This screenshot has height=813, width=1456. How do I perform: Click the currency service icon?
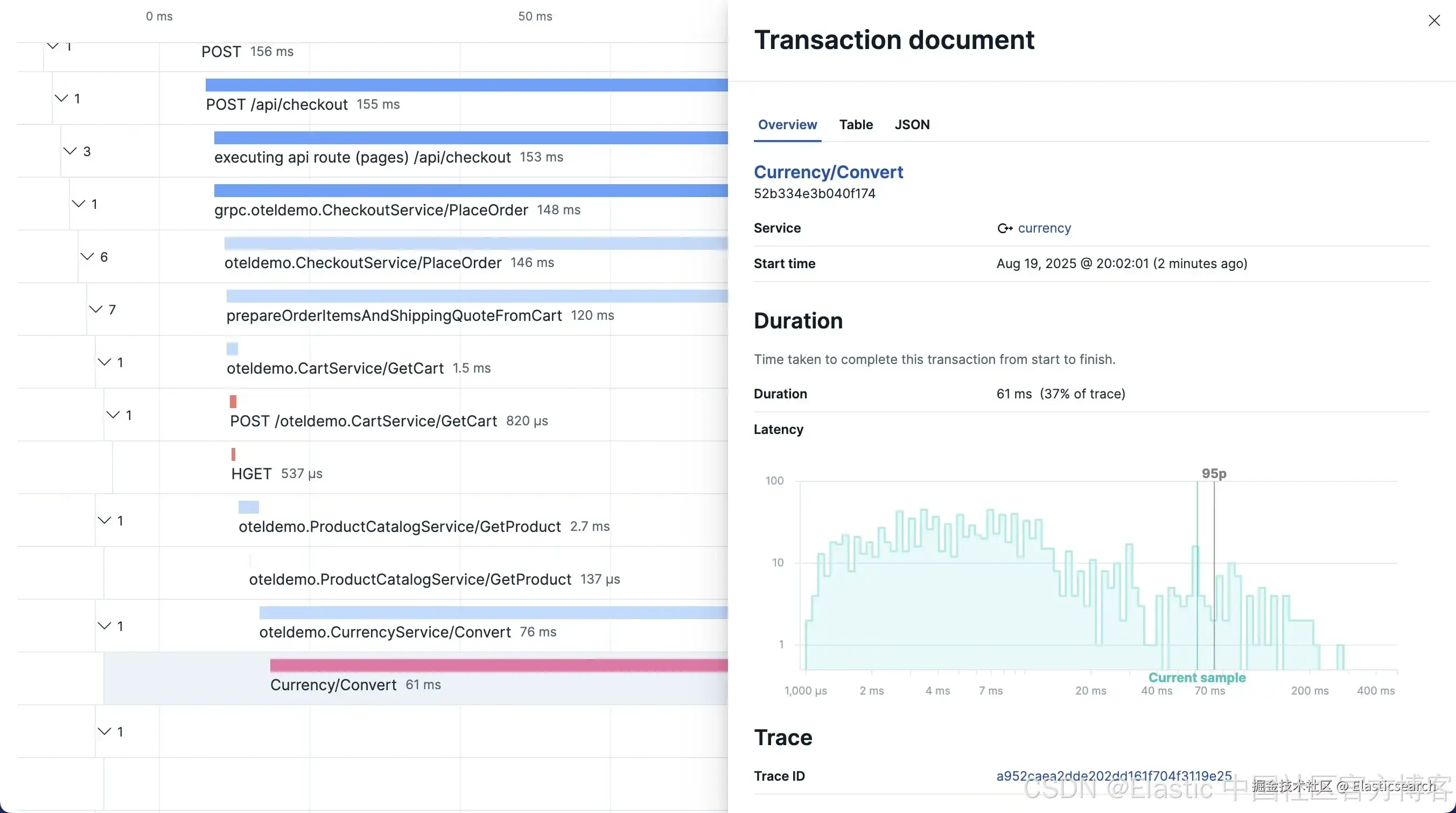[1004, 228]
